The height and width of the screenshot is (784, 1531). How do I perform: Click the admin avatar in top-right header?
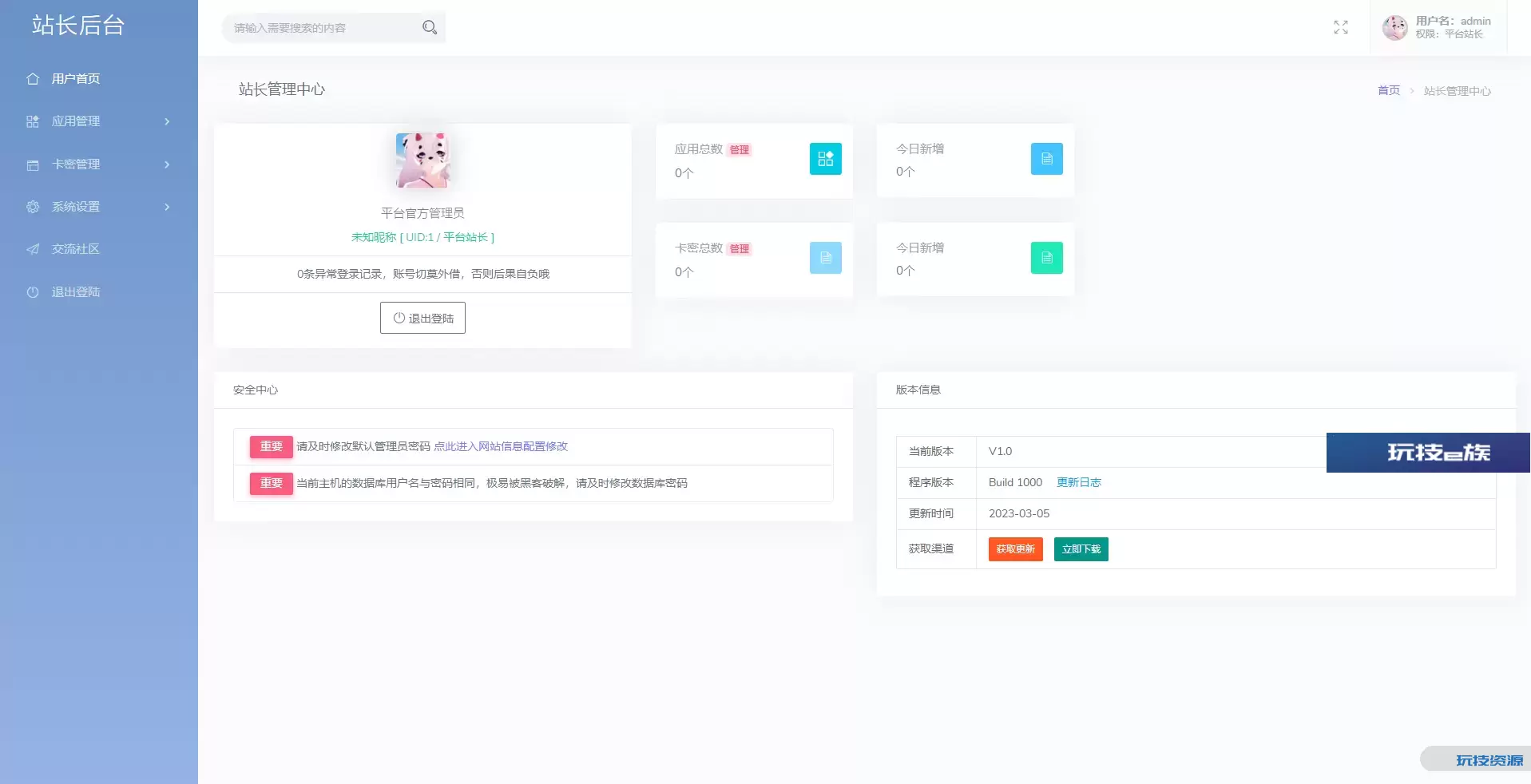click(1394, 28)
